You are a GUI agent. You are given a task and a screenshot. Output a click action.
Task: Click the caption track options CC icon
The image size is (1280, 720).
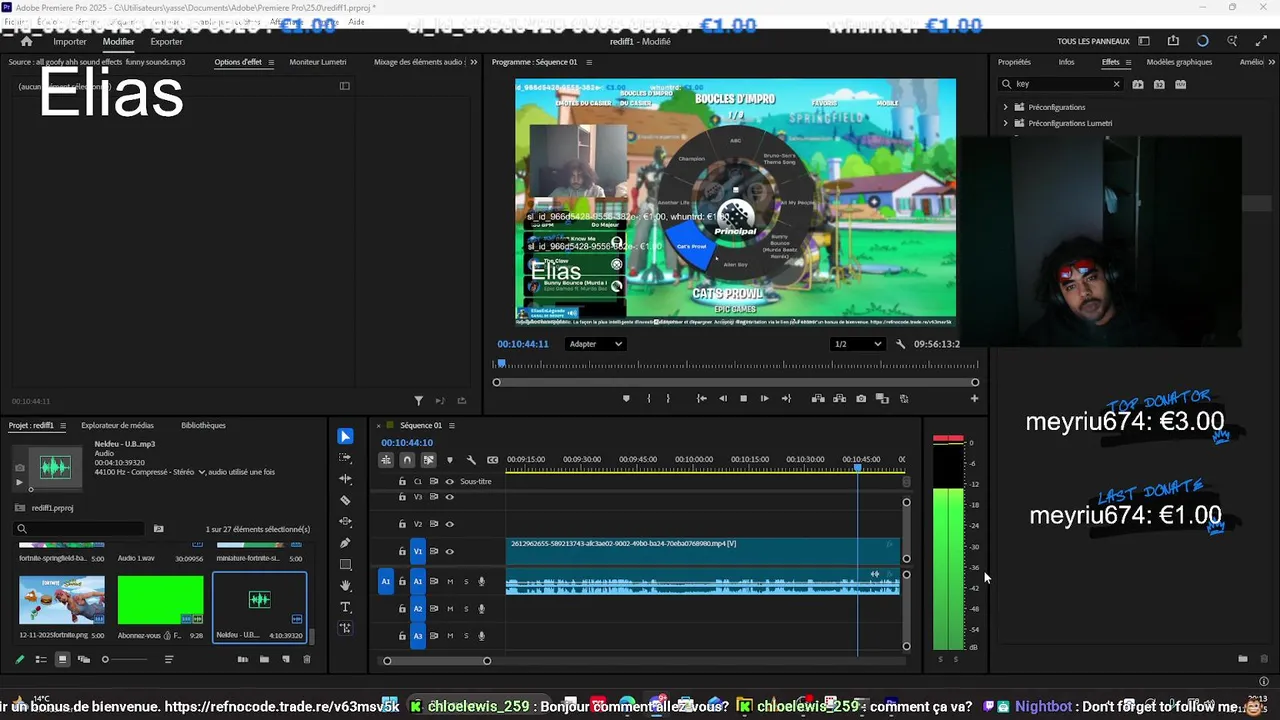tap(492, 460)
